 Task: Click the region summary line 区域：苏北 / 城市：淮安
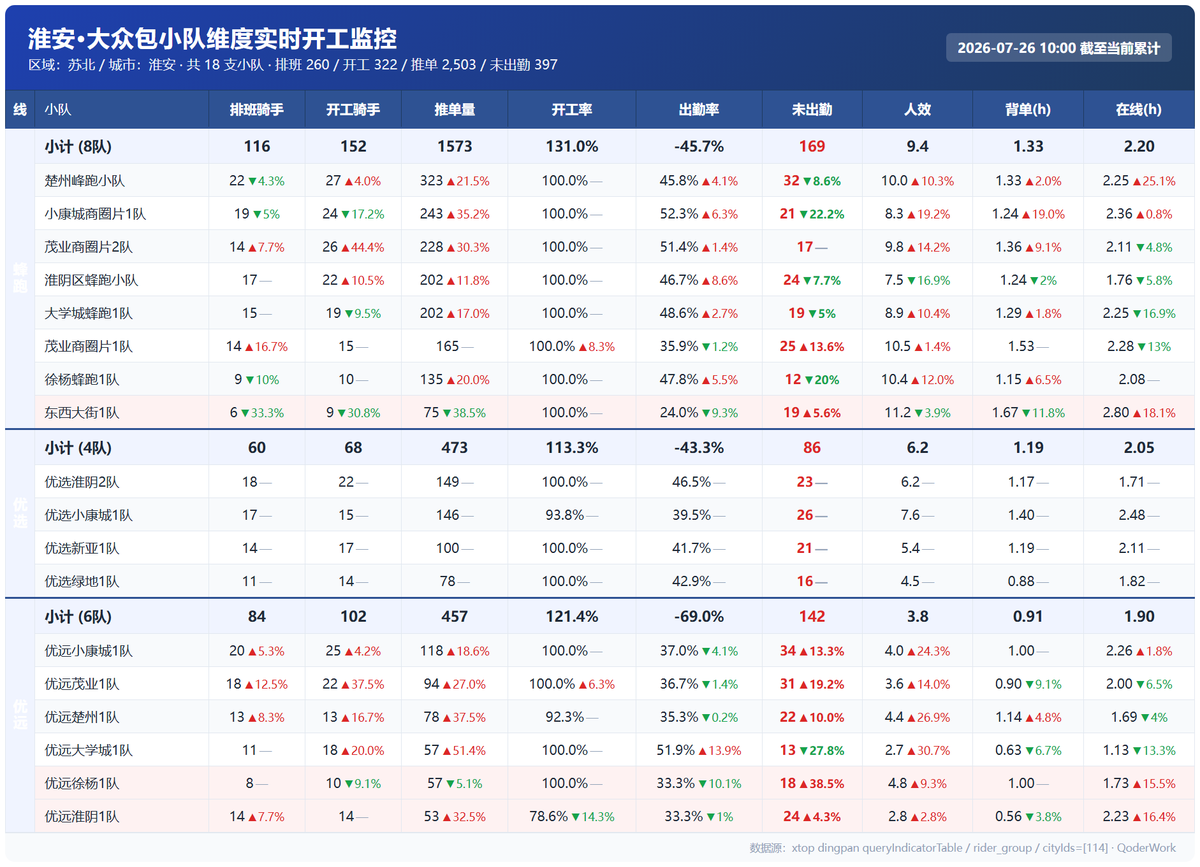click(x=293, y=65)
